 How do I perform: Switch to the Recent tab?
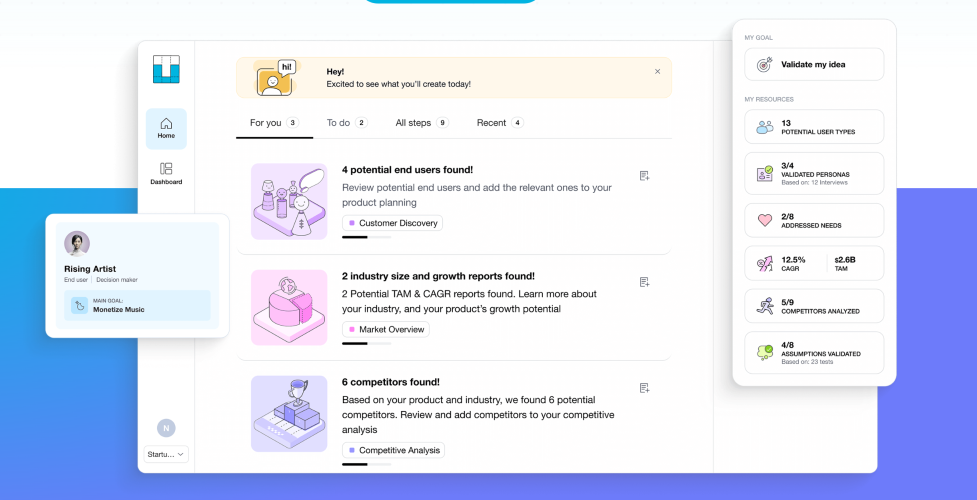pos(500,123)
